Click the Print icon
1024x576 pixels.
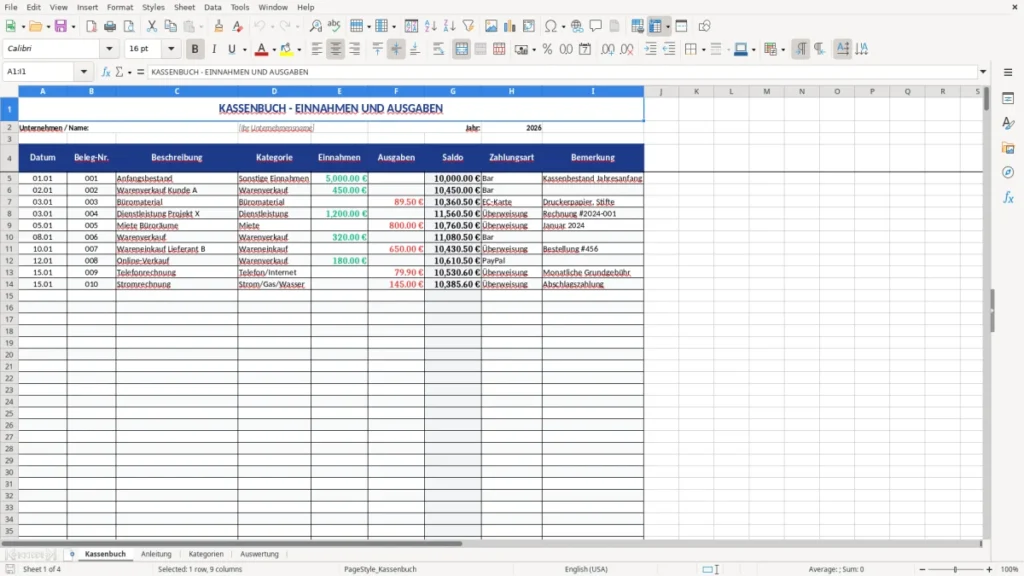110,26
